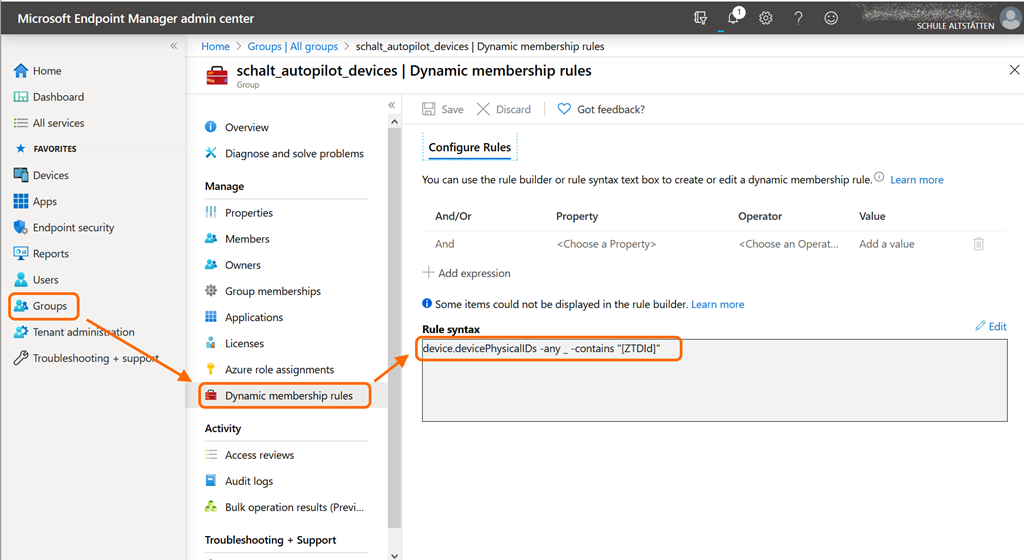Go to Home in the breadcrumb
Viewport: 1024px width, 560px height.
point(215,46)
